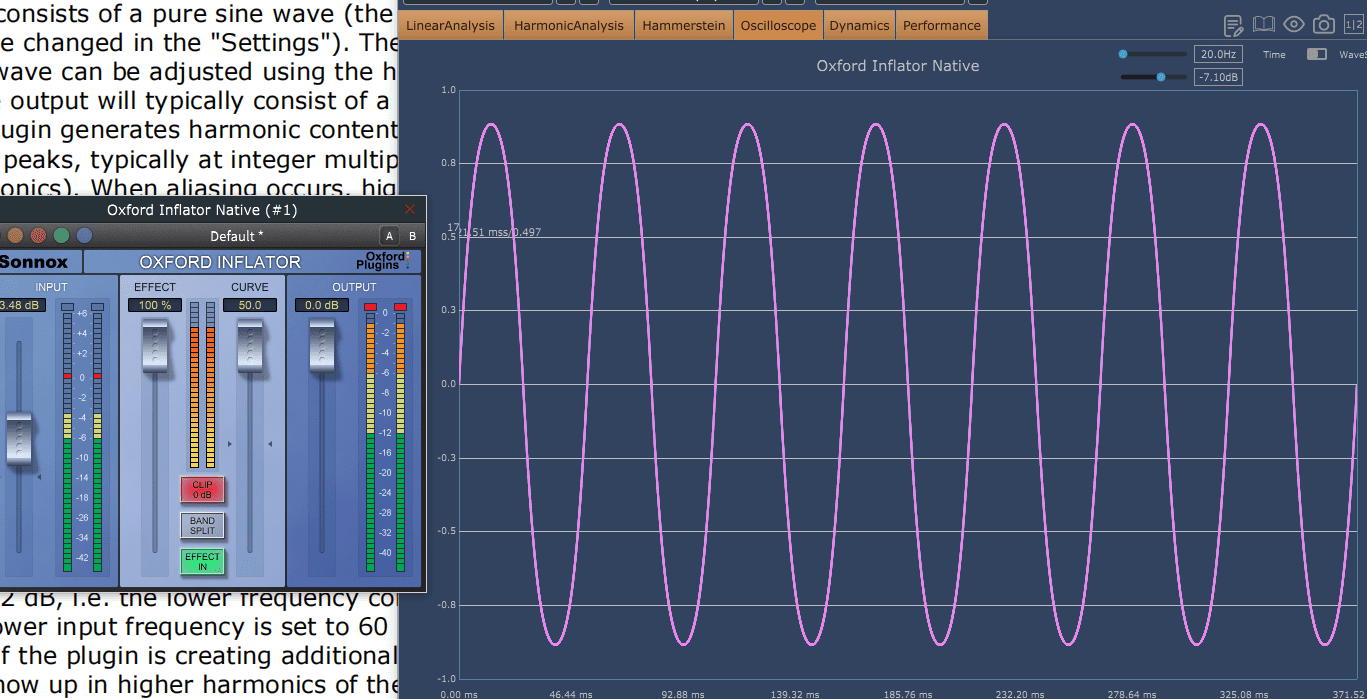The image size is (1367, 699).
Task: Toggle the Time/Wave switch
Action: 1317,54
